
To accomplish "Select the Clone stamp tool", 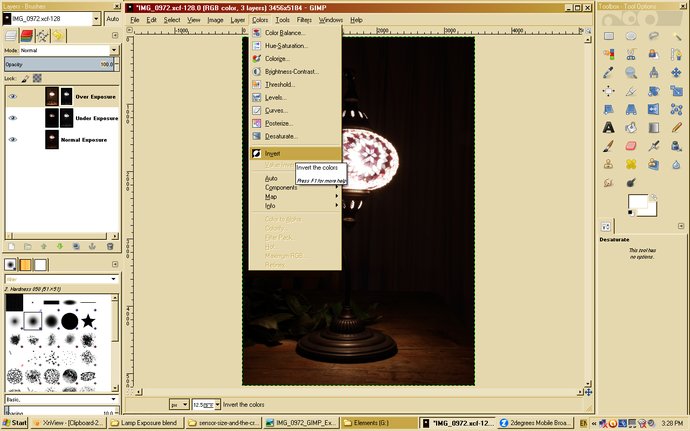I will click(609, 164).
